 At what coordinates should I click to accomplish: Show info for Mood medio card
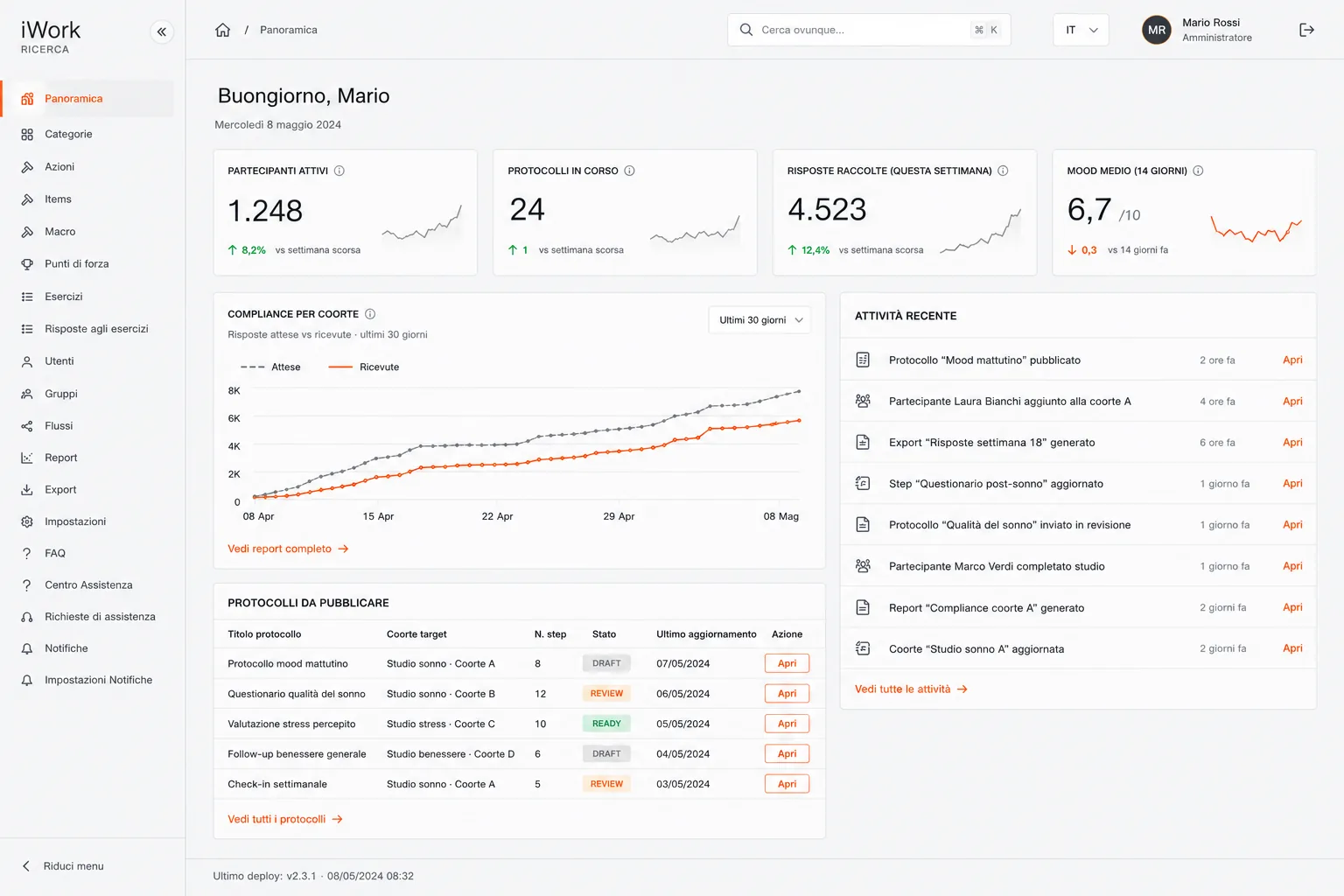pyautogui.click(x=1198, y=171)
